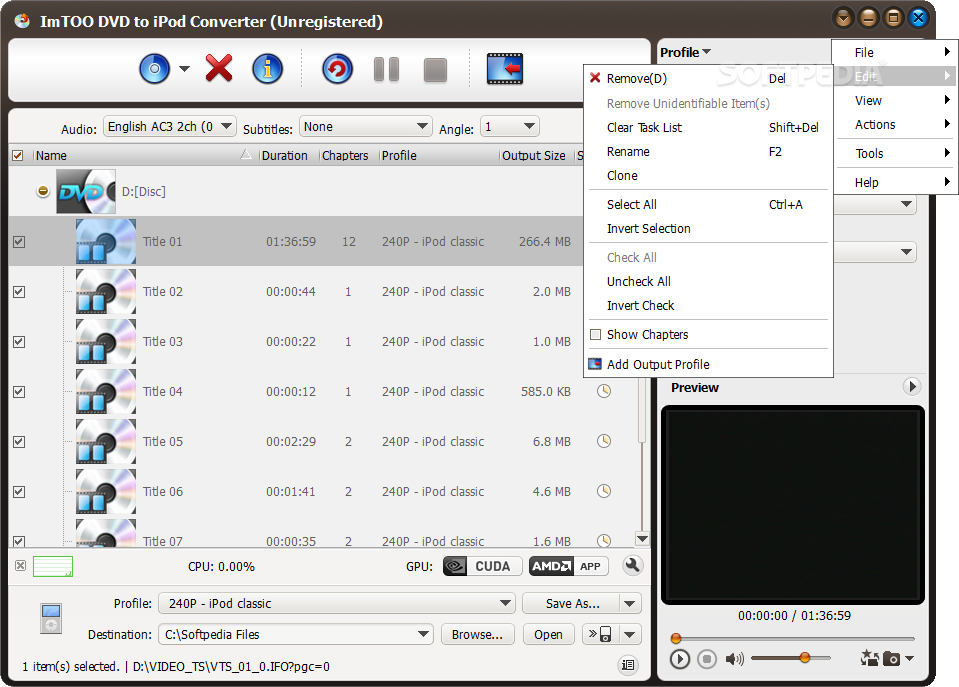Click the transfer to iPod device icon

[601, 634]
